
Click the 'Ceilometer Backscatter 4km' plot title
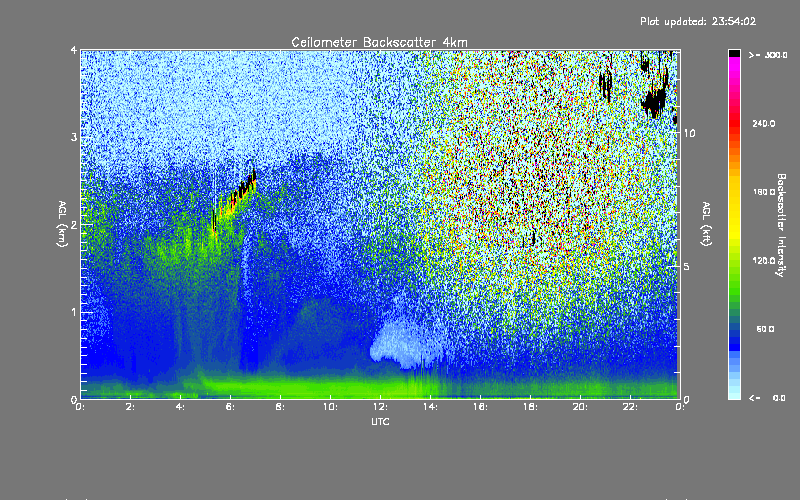[379, 42]
